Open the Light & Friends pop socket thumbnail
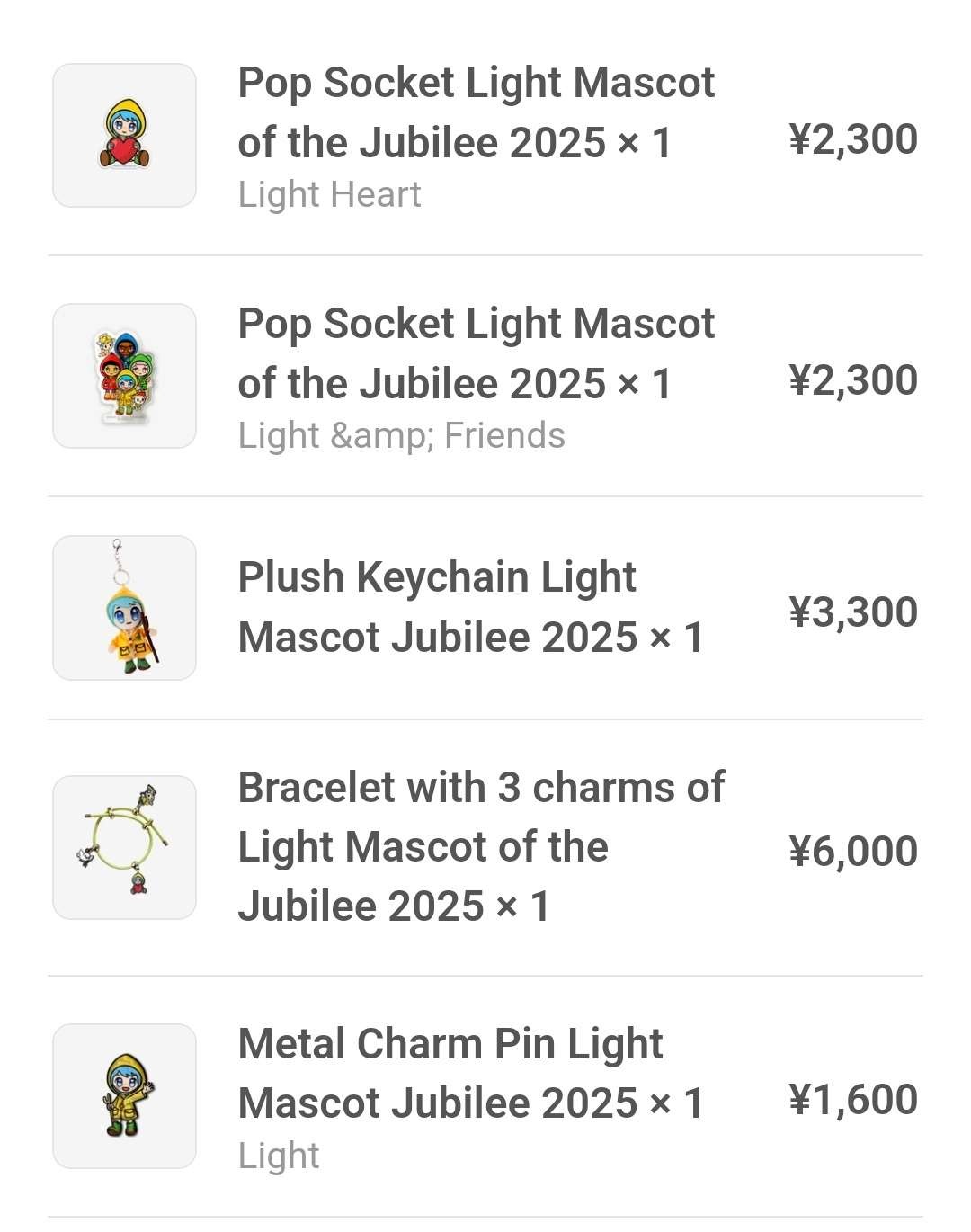 (x=124, y=376)
